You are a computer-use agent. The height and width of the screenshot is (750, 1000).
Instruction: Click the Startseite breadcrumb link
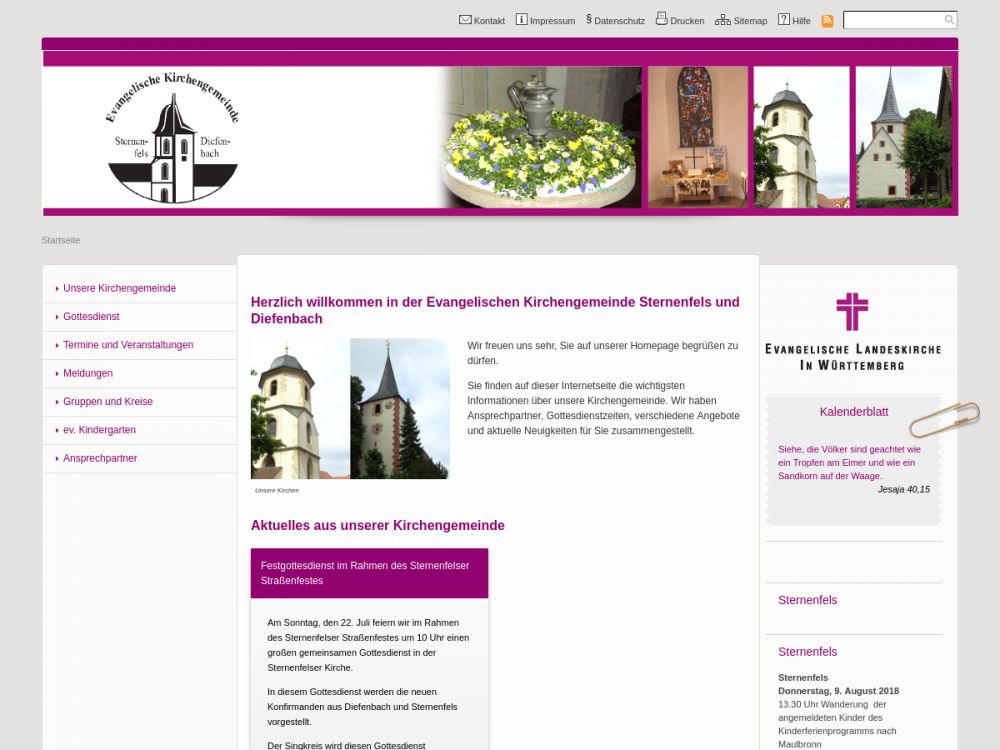click(x=61, y=240)
